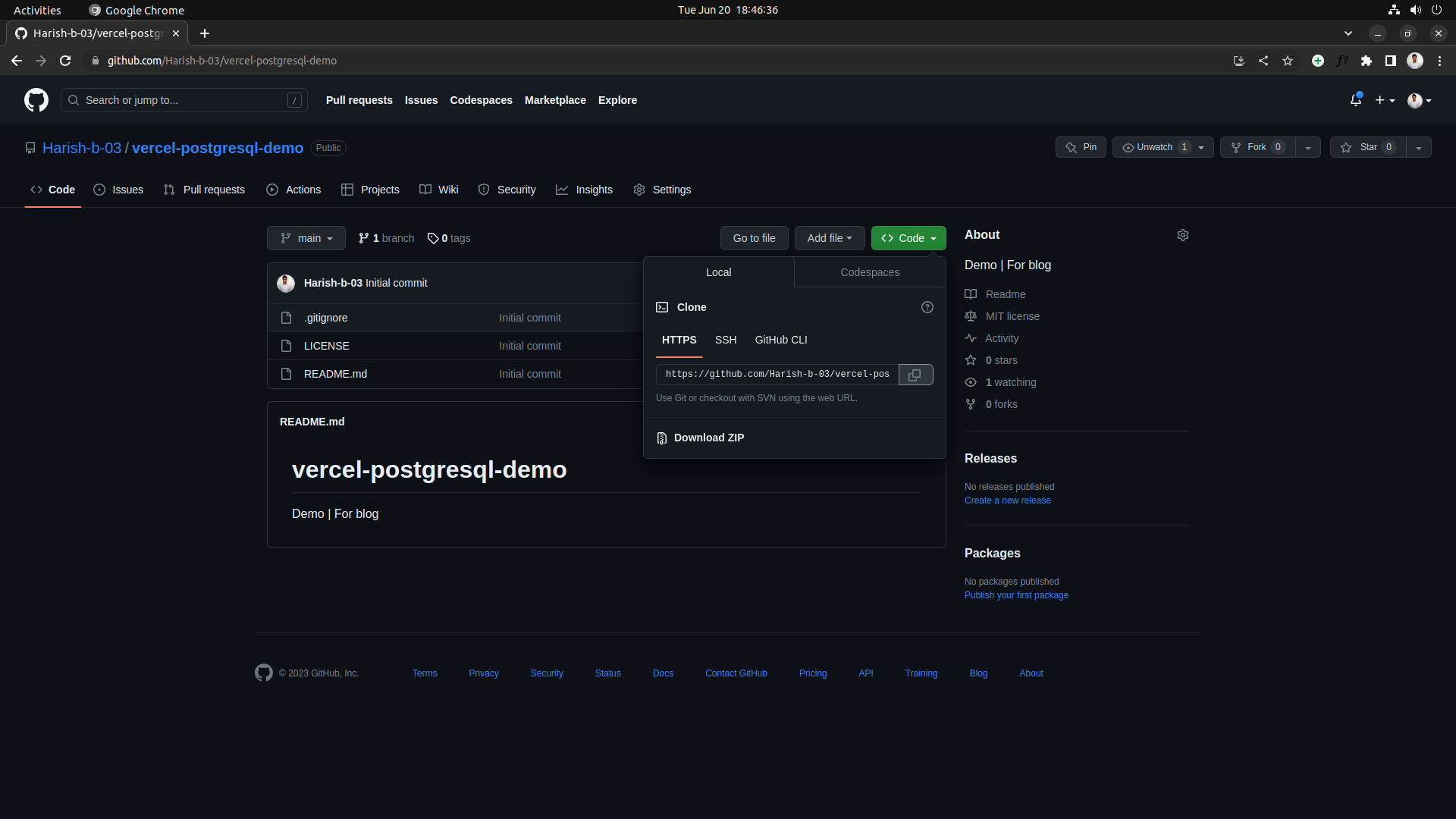Screen dimensions: 1456x819
Task: Open the main branch selector dropdown
Action: click(x=306, y=238)
